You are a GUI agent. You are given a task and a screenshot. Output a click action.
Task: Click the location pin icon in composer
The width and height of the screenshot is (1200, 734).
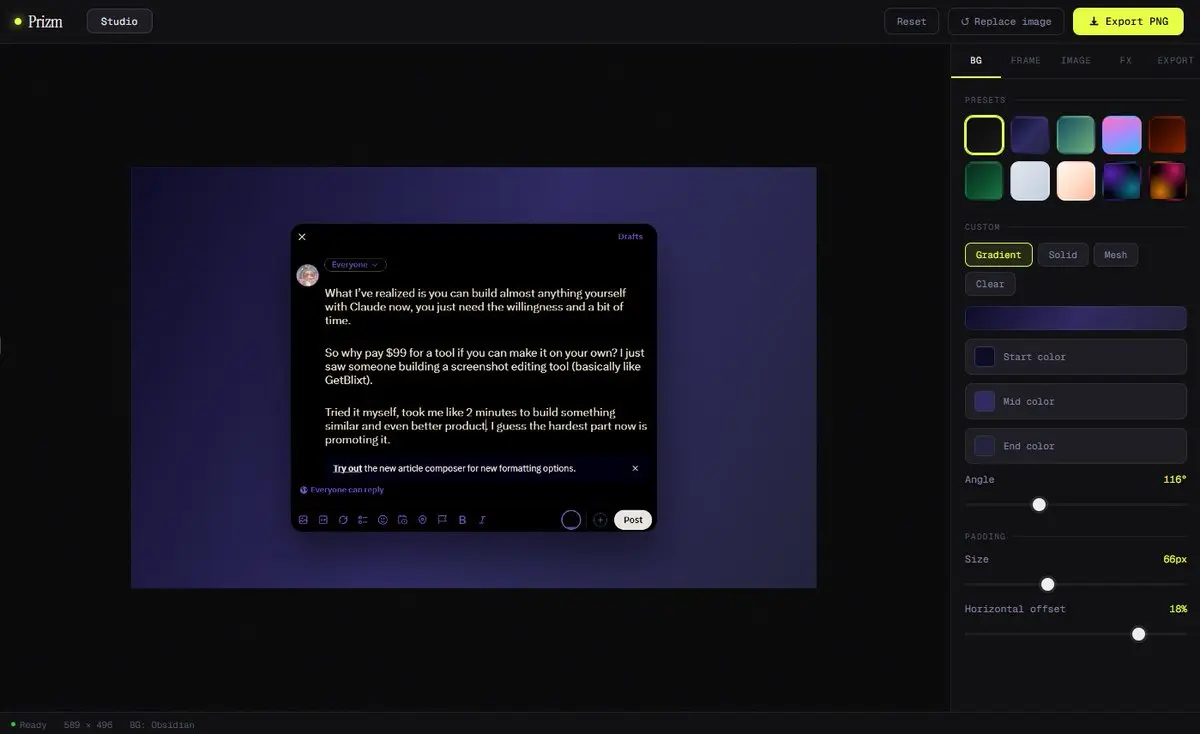[423, 520]
